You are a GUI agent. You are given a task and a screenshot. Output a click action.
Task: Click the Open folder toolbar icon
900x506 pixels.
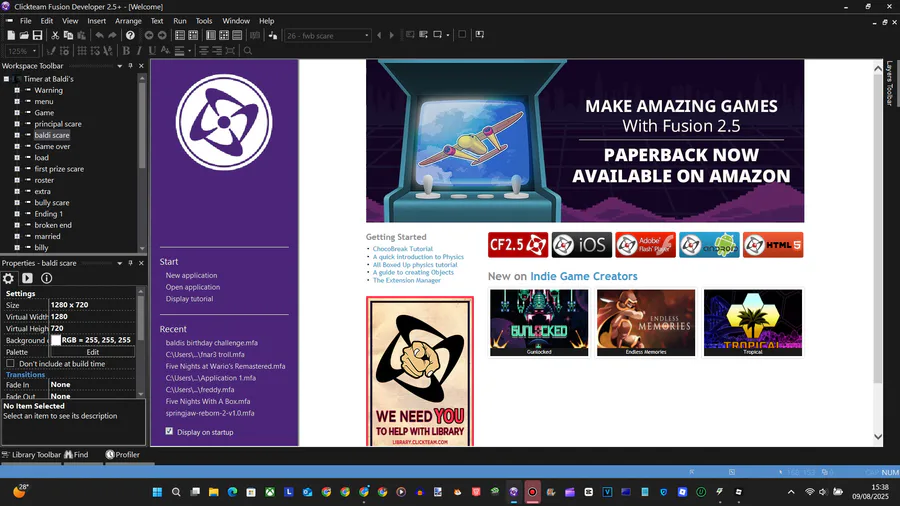[24, 36]
